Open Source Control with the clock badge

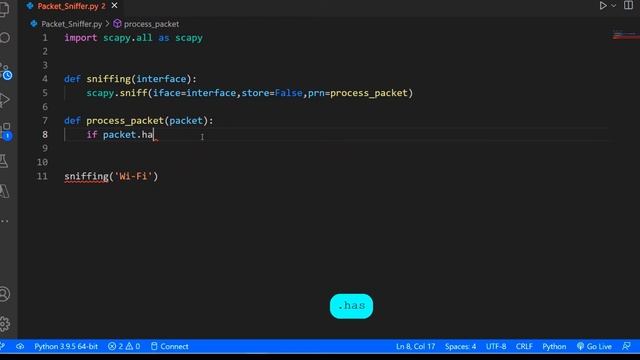point(6,71)
